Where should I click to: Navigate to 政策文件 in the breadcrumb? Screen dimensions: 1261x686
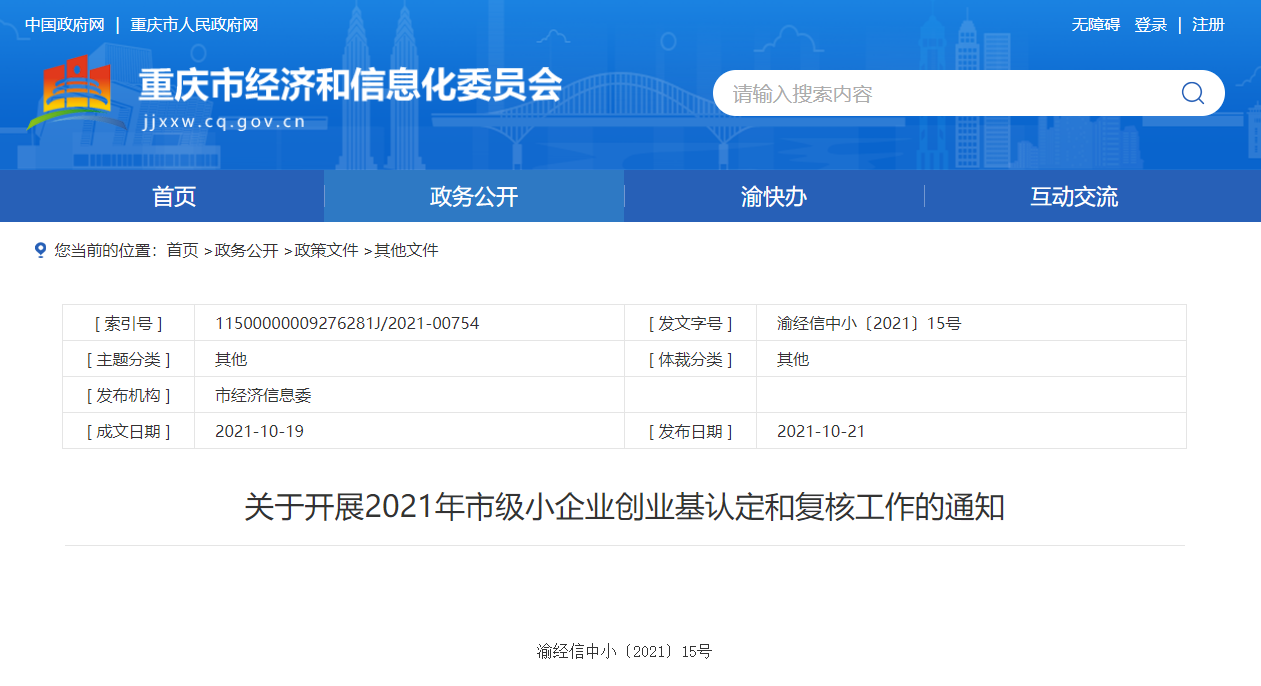pos(326,251)
